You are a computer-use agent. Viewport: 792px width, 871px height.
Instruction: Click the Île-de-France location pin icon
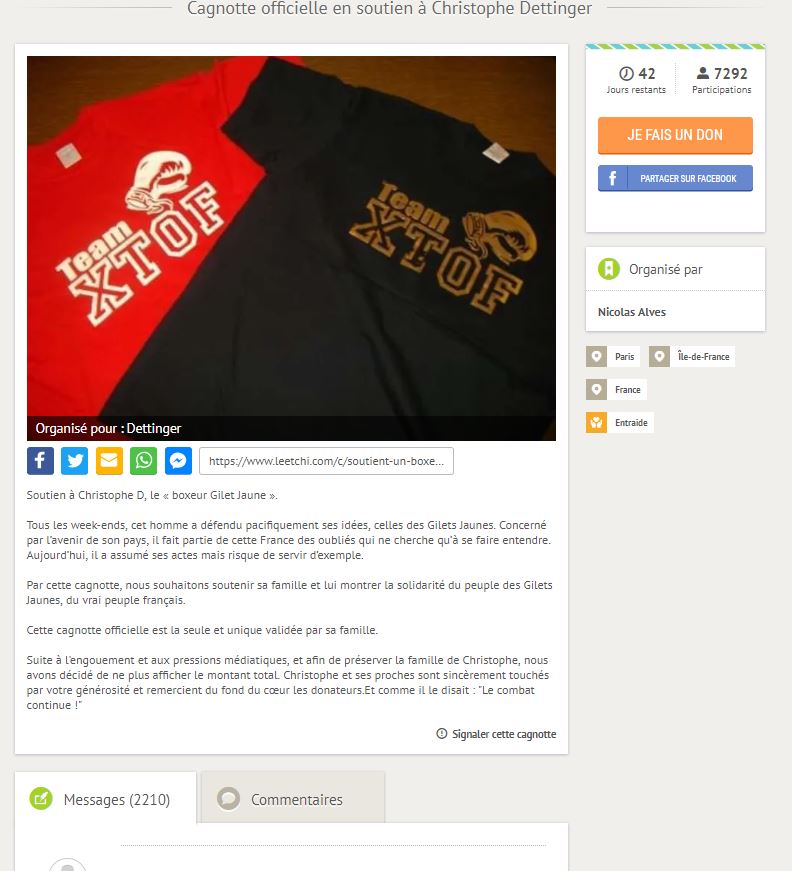pos(659,356)
